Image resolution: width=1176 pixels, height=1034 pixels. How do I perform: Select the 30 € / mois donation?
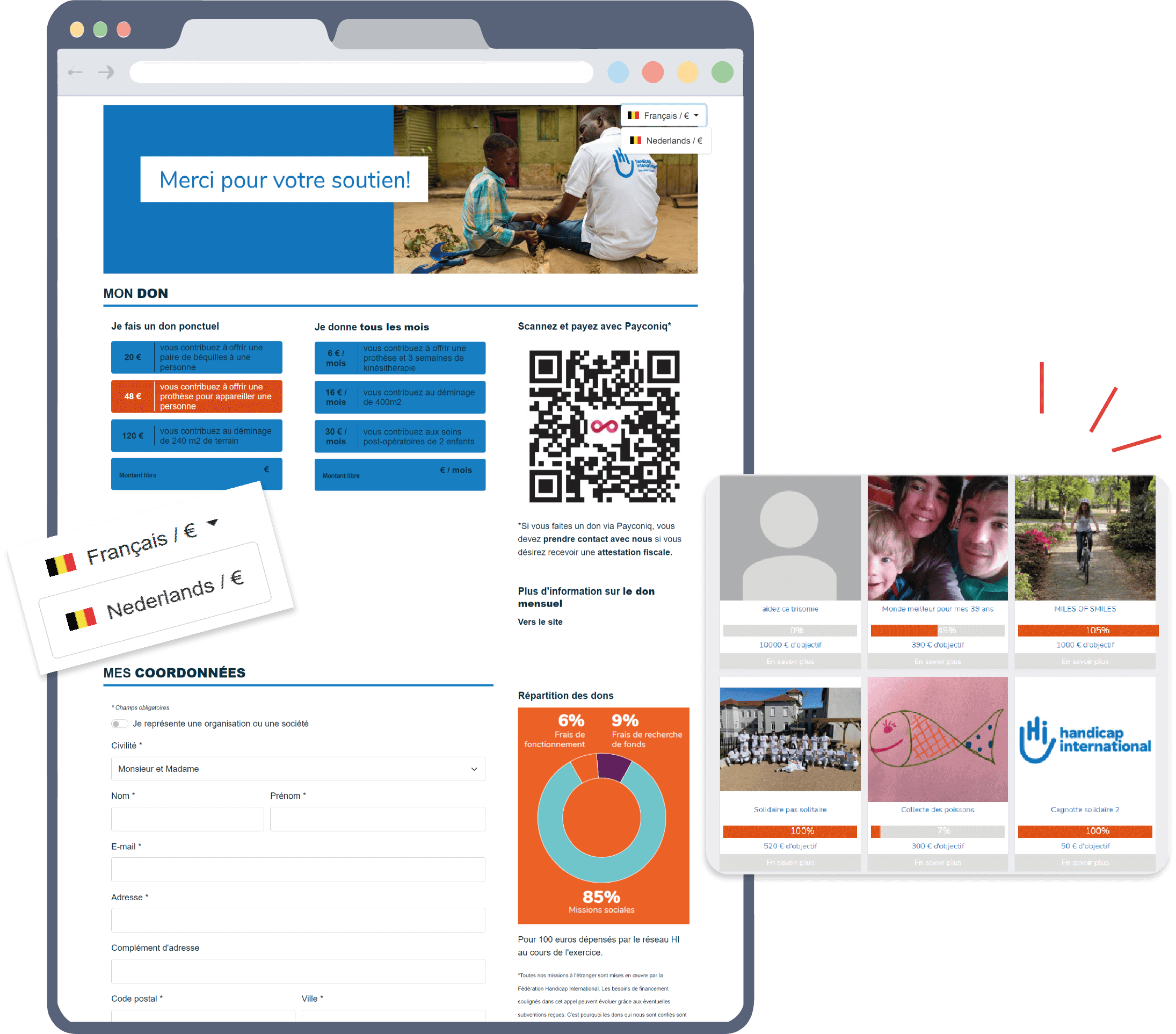(400, 436)
